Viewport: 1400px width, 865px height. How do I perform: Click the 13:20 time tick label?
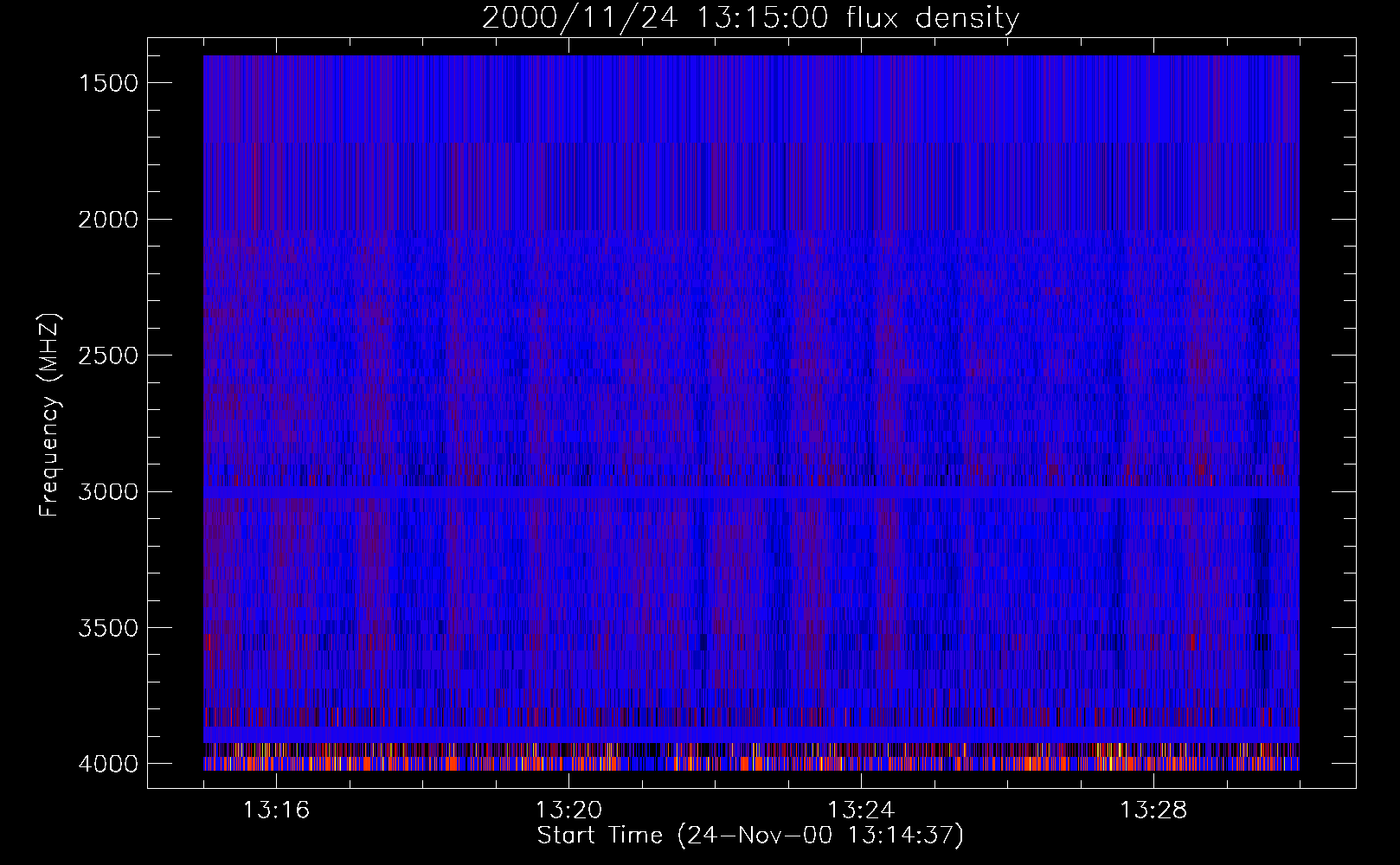[x=568, y=811]
